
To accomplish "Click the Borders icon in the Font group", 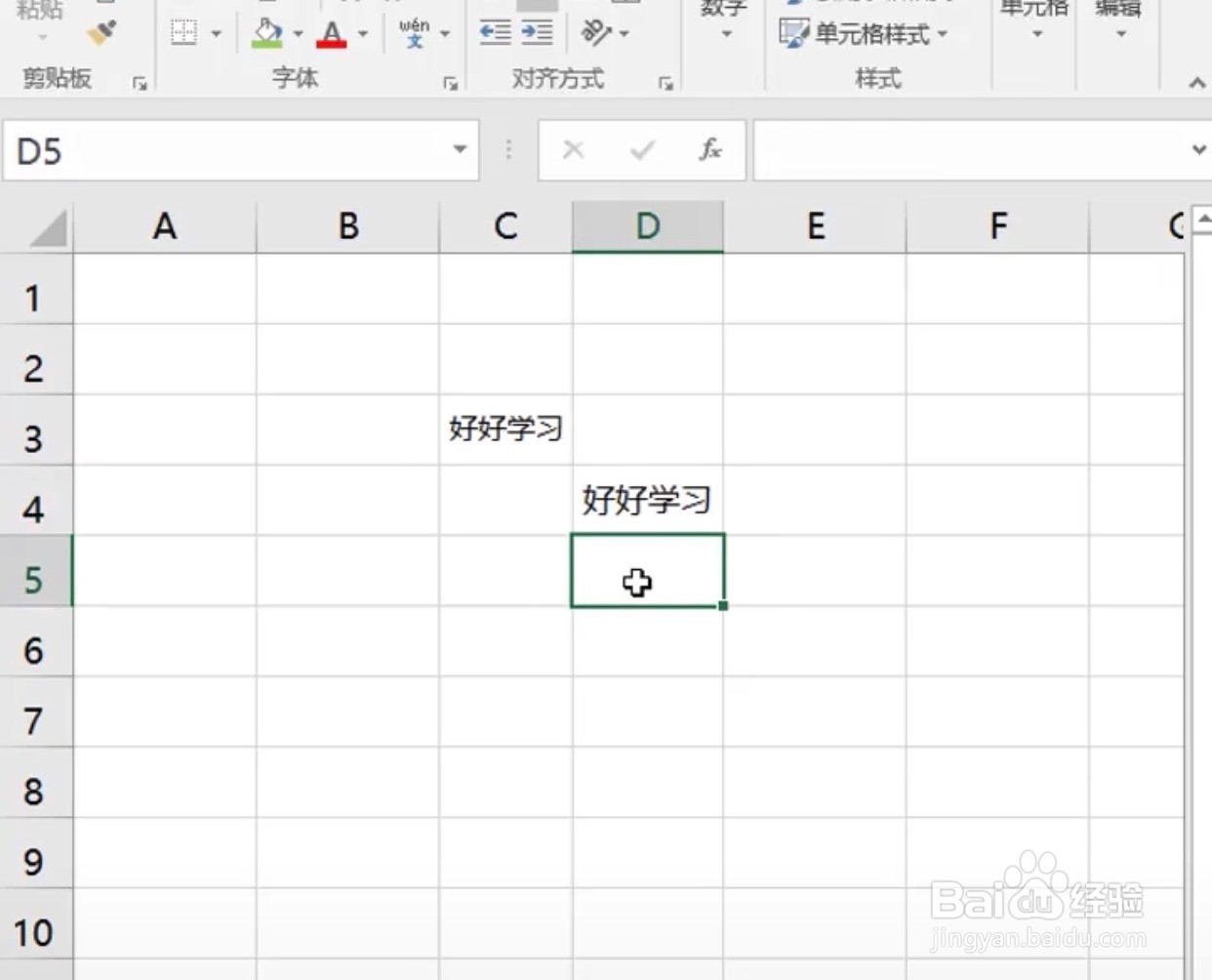I will [183, 32].
